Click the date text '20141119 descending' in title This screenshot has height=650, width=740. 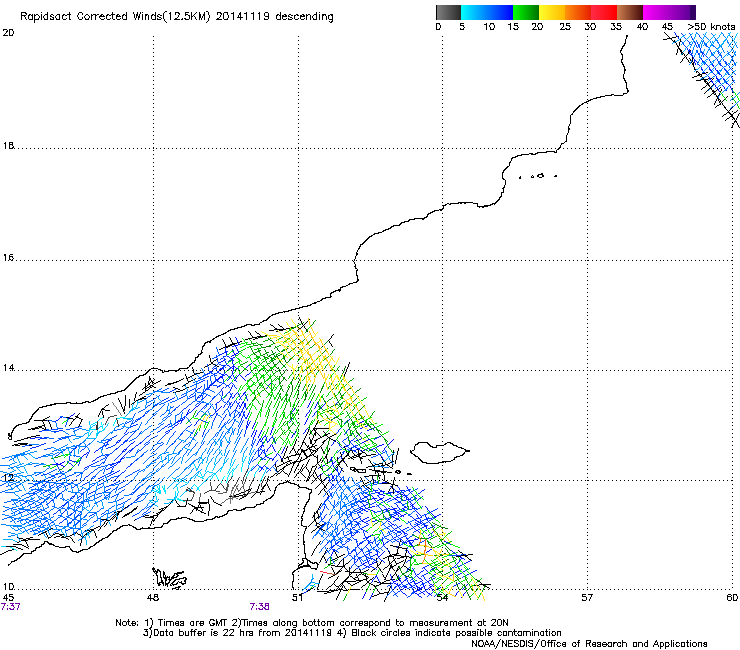(x=274, y=17)
